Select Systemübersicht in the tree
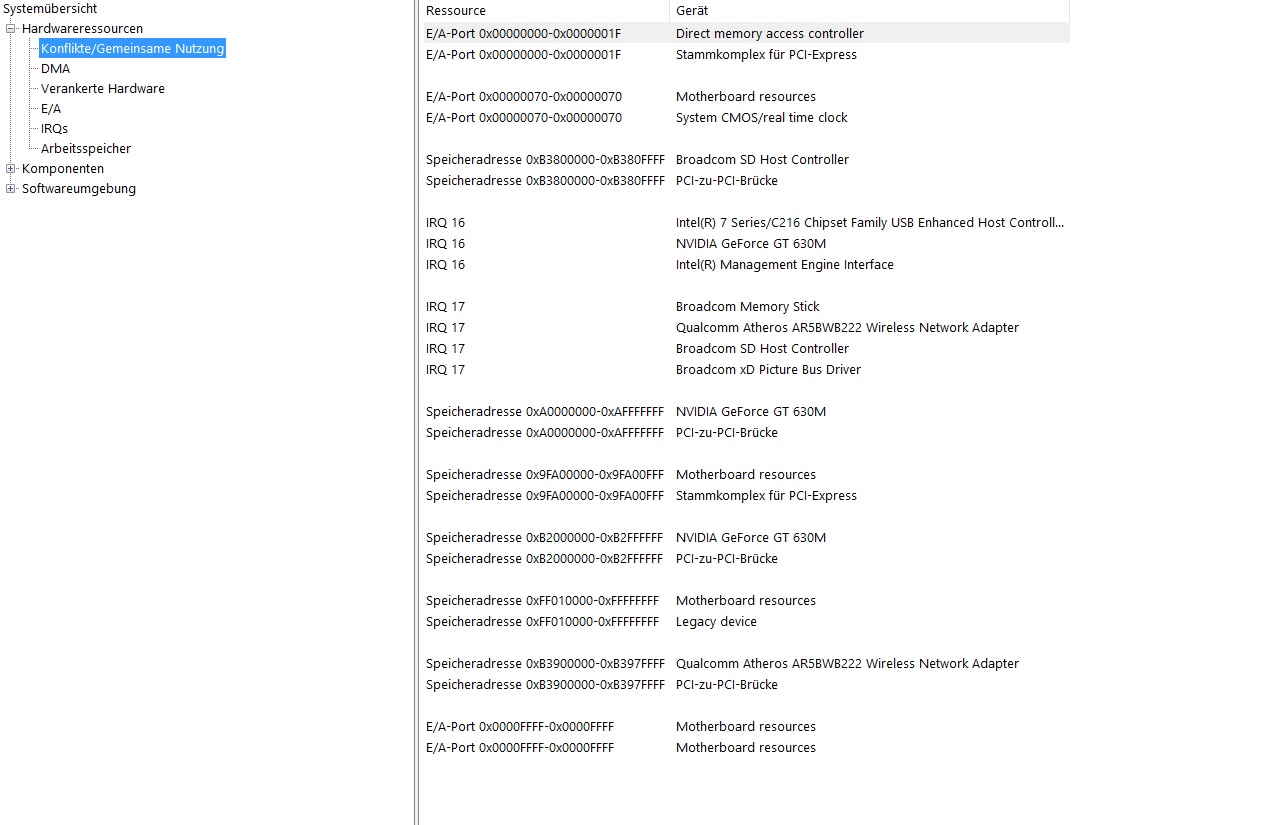The width and height of the screenshot is (1263, 825). tap(50, 9)
